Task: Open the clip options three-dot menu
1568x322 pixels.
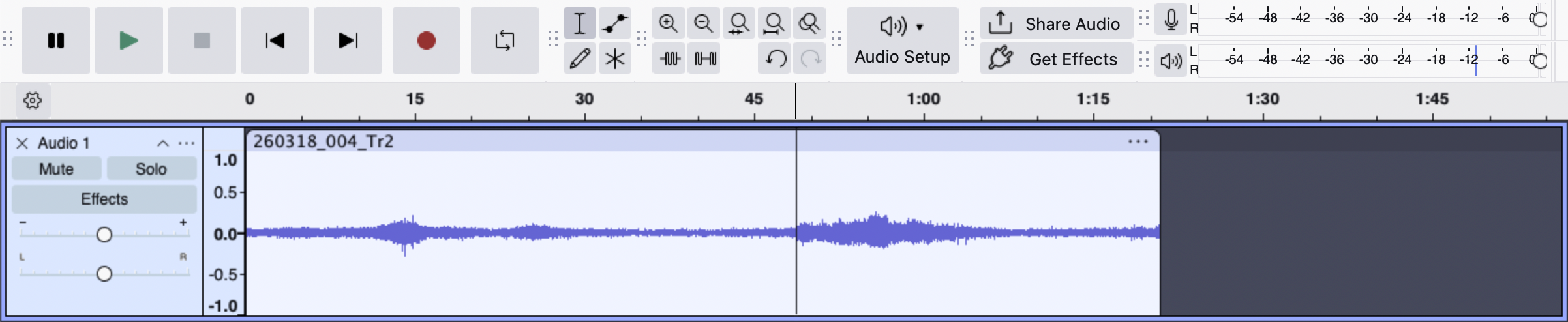Action: tap(1138, 141)
